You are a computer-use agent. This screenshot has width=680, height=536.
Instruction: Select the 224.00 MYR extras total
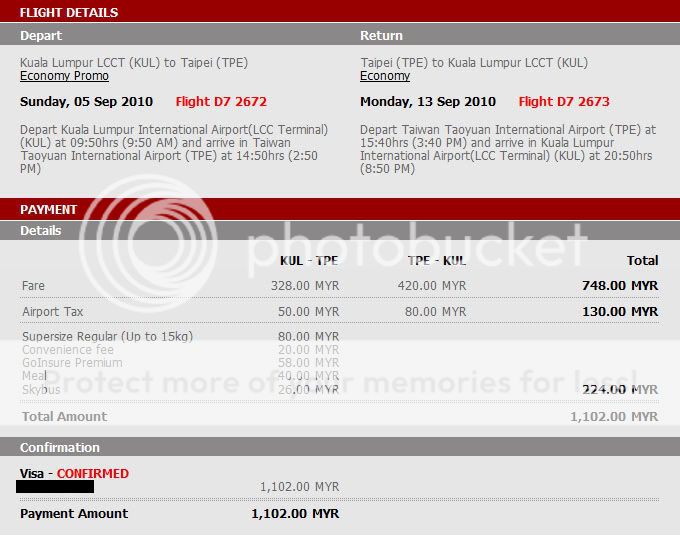coord(620,389)
